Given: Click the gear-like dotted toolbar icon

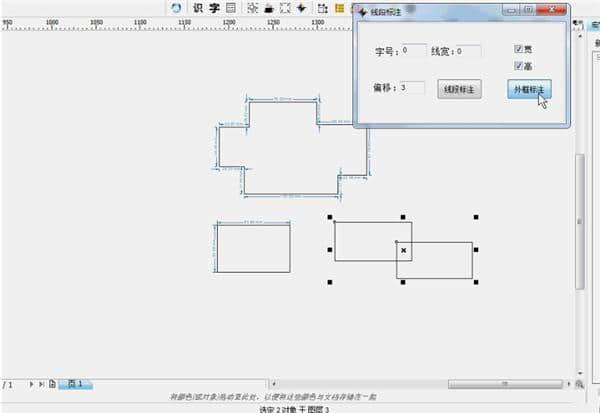Looking at the screenshot, I should [x=253, y=8].
